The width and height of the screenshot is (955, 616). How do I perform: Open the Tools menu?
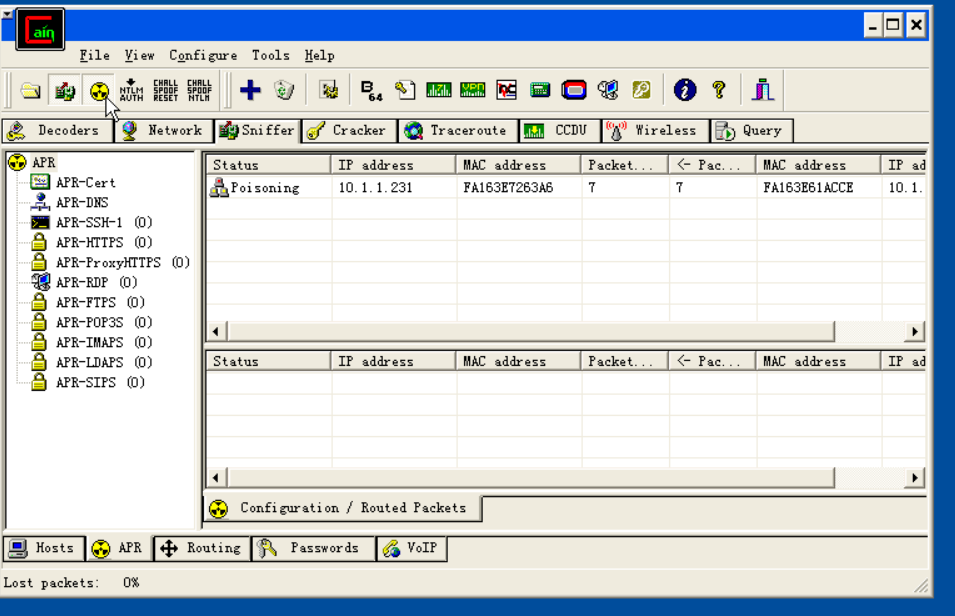270,55
